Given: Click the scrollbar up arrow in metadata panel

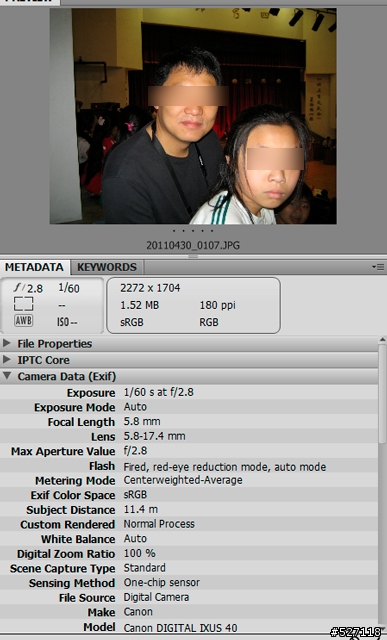Looking at the screenshot, I should tap(382, 340).
